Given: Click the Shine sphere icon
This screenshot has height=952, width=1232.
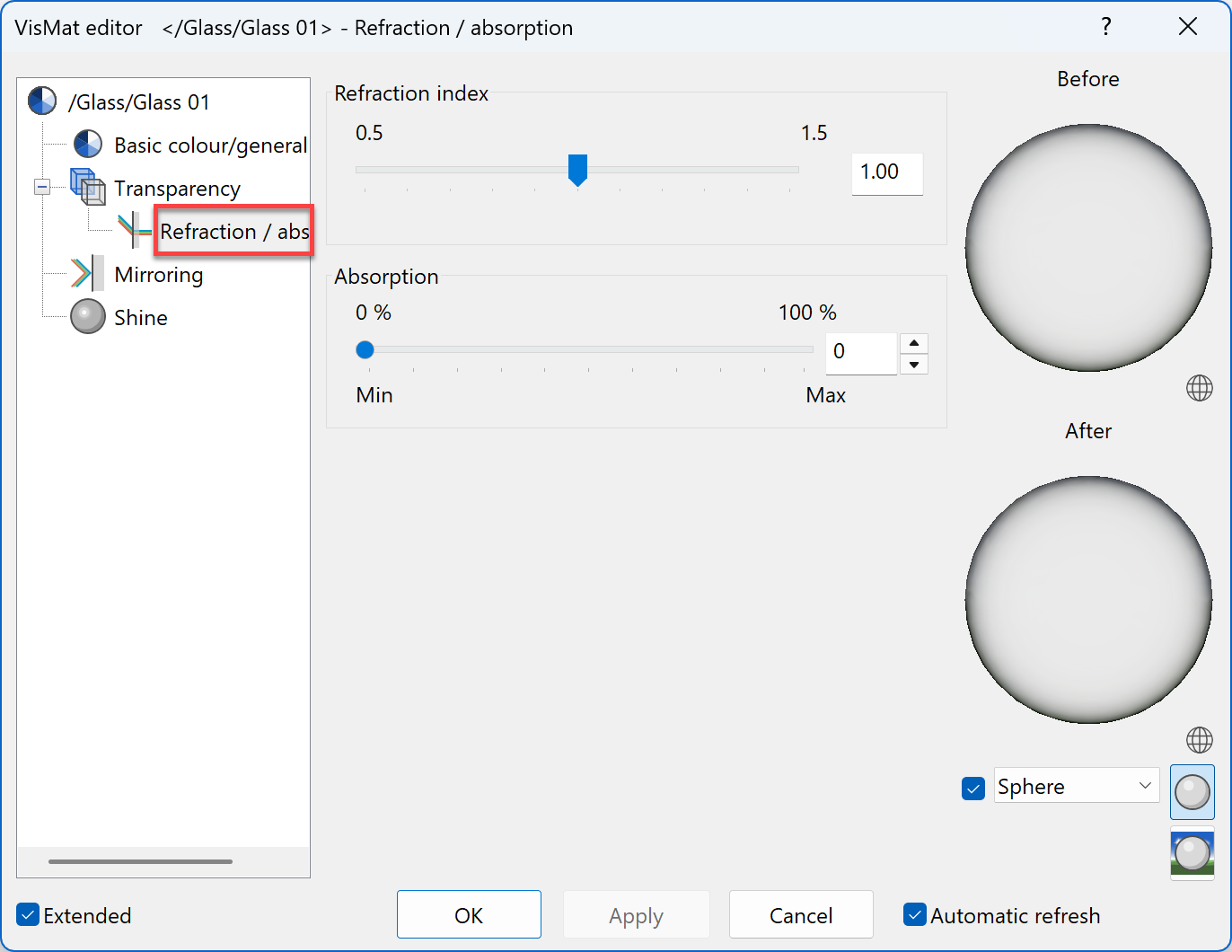Looking at the screenshot, I should coord(87,317).
